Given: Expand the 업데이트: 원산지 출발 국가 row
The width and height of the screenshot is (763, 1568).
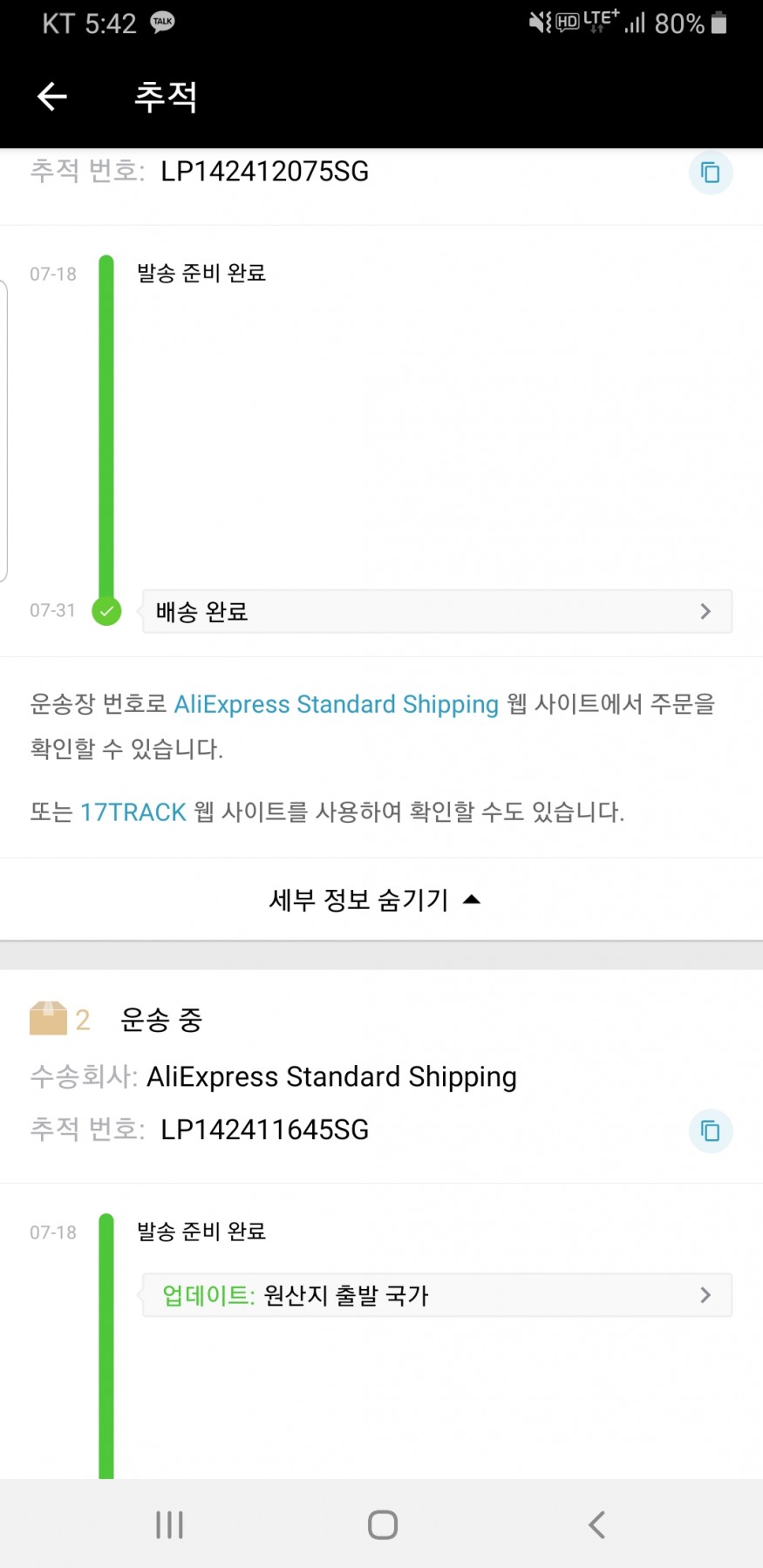Looking at the screenshot, I should [x=436, y=1295].
